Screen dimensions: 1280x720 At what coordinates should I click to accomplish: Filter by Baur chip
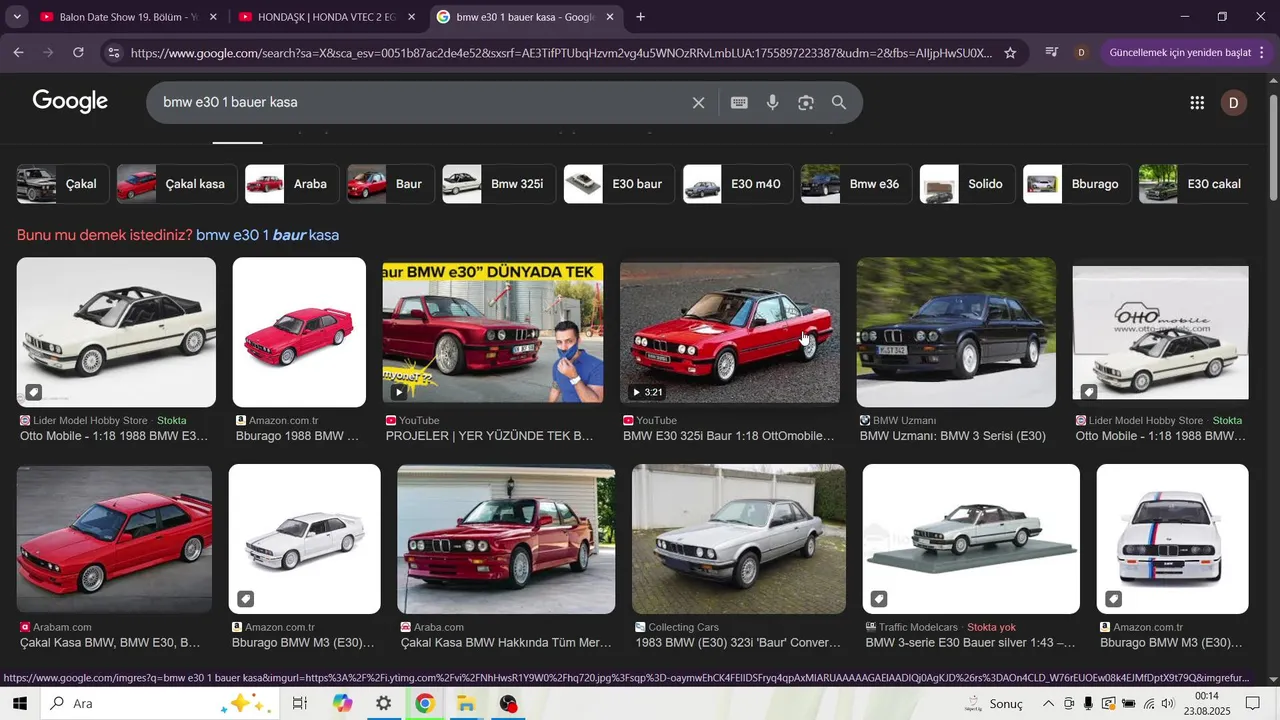point(391,184)
